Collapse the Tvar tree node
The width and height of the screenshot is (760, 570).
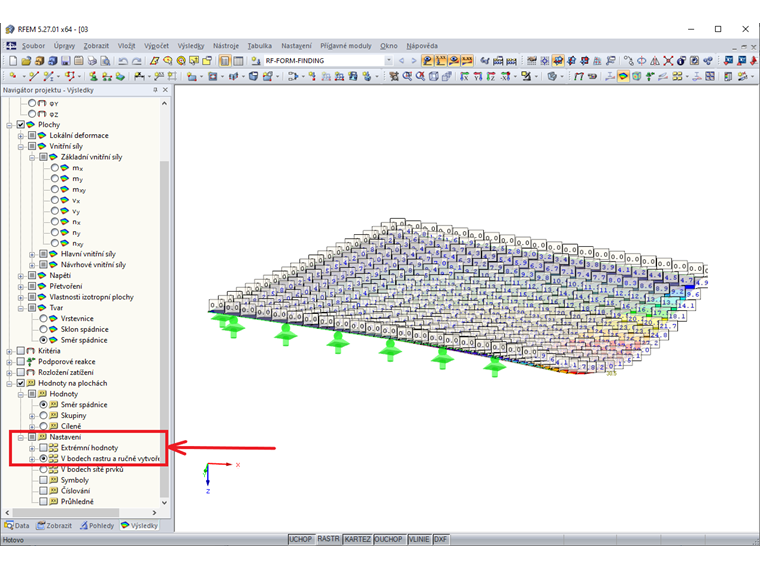pos(21,308)
